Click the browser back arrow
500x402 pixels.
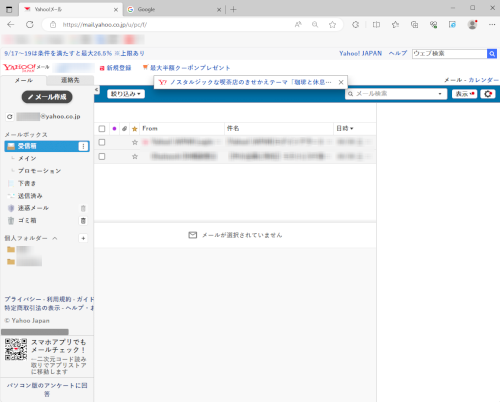point(11,24)
